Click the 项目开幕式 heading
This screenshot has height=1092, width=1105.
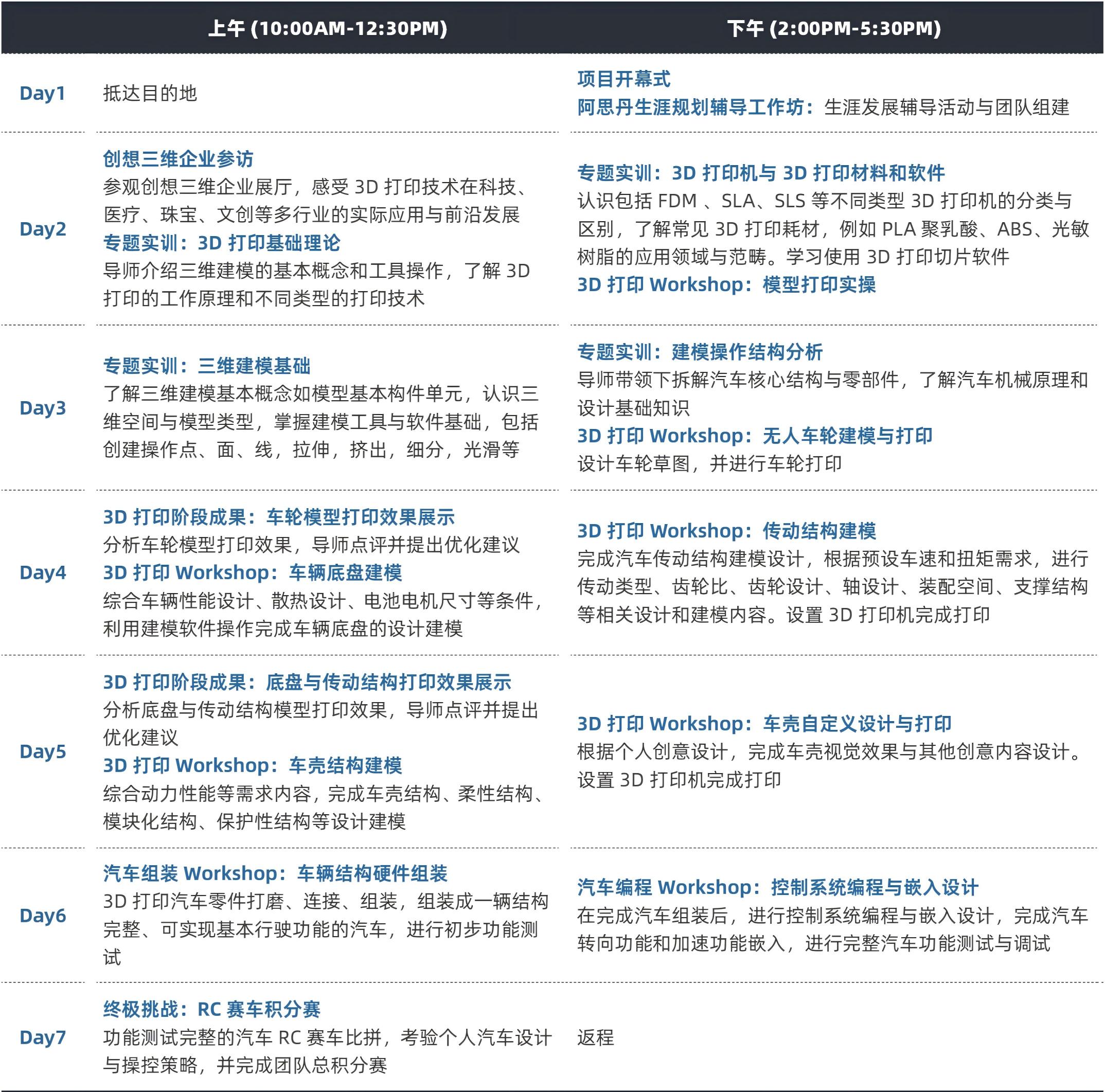[623, 79]
